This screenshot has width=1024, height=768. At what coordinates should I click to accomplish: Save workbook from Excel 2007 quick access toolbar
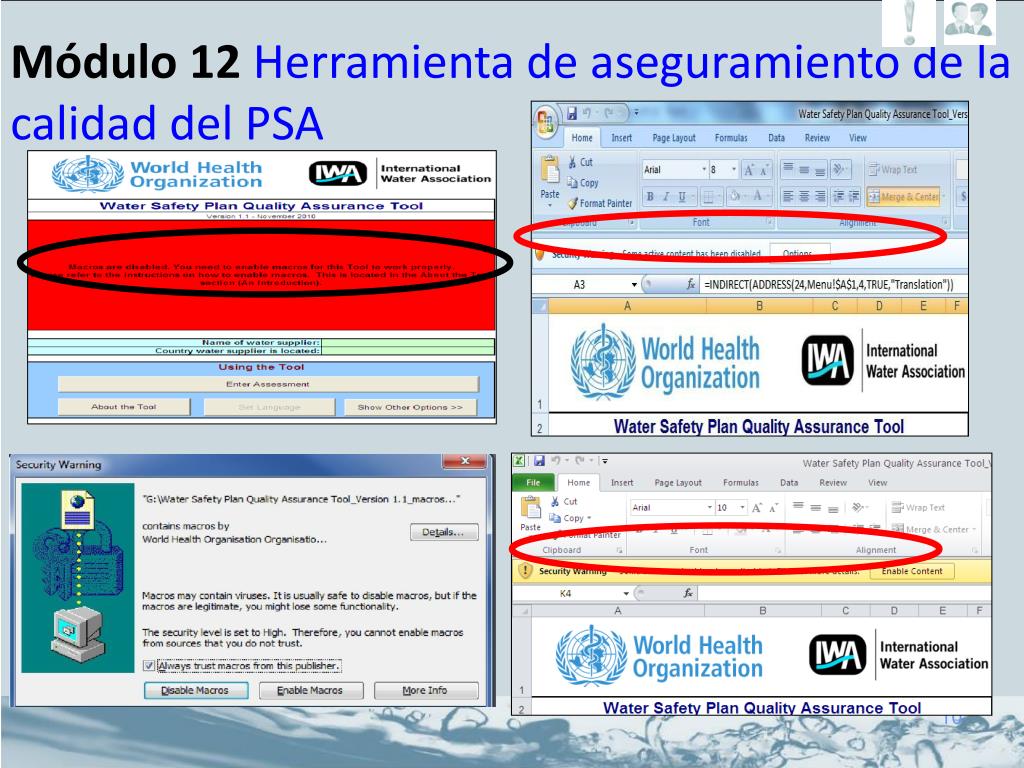pos(572,113)
